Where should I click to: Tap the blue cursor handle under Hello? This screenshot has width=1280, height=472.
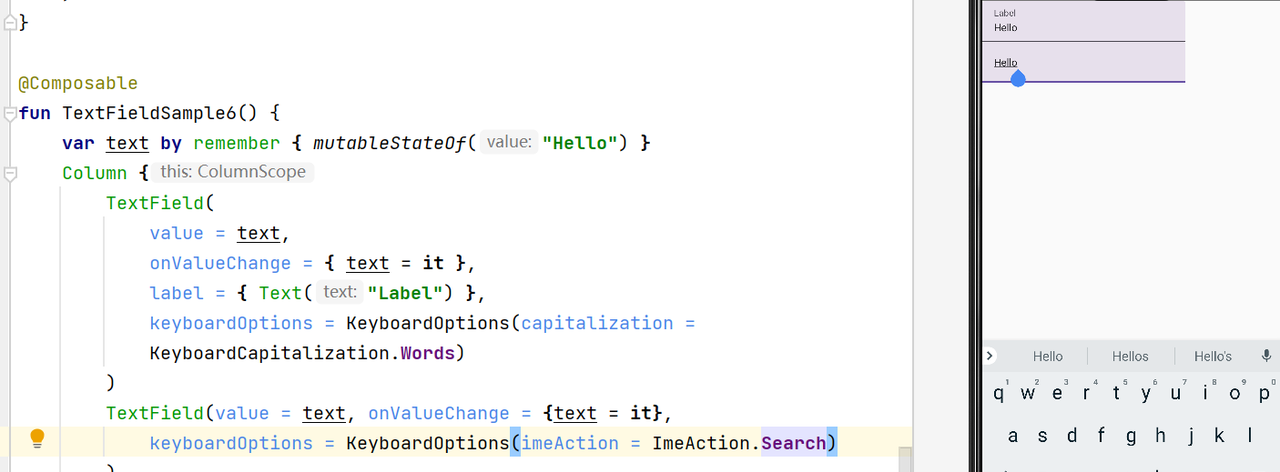pos(1018,78)
